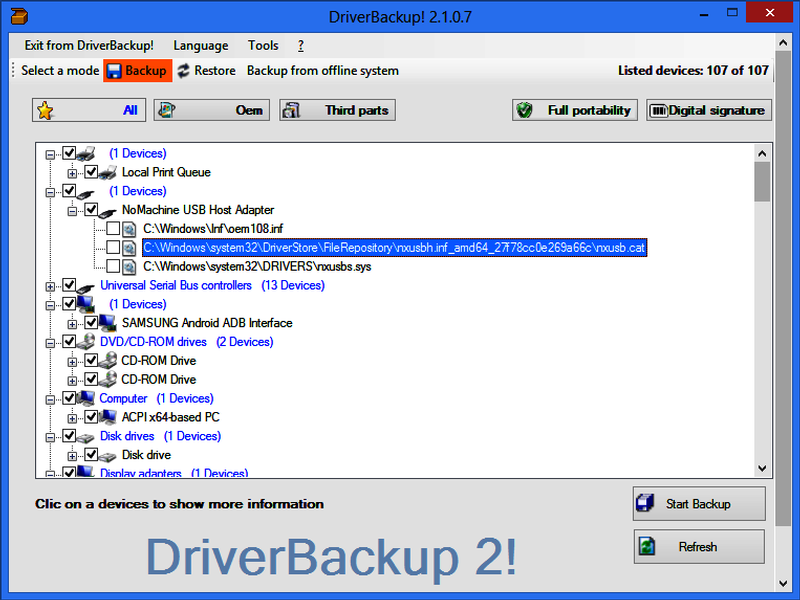Uncheck the Disk drives category checkbox
The image size is (800, 600).
coord(69,436)
